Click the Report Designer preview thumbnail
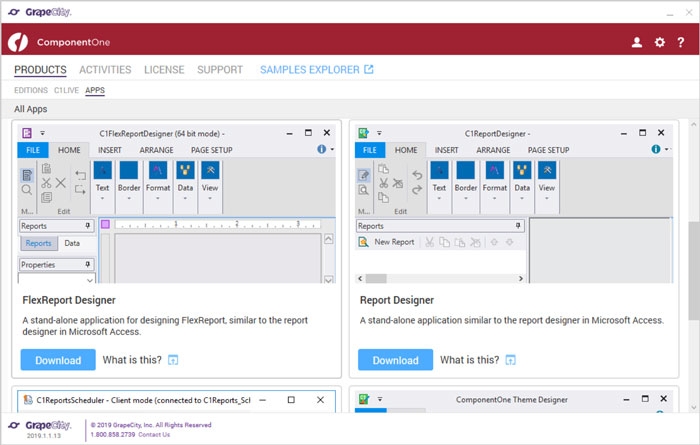The height and width of the screenshot is (445, 700). tap(514, 204)
